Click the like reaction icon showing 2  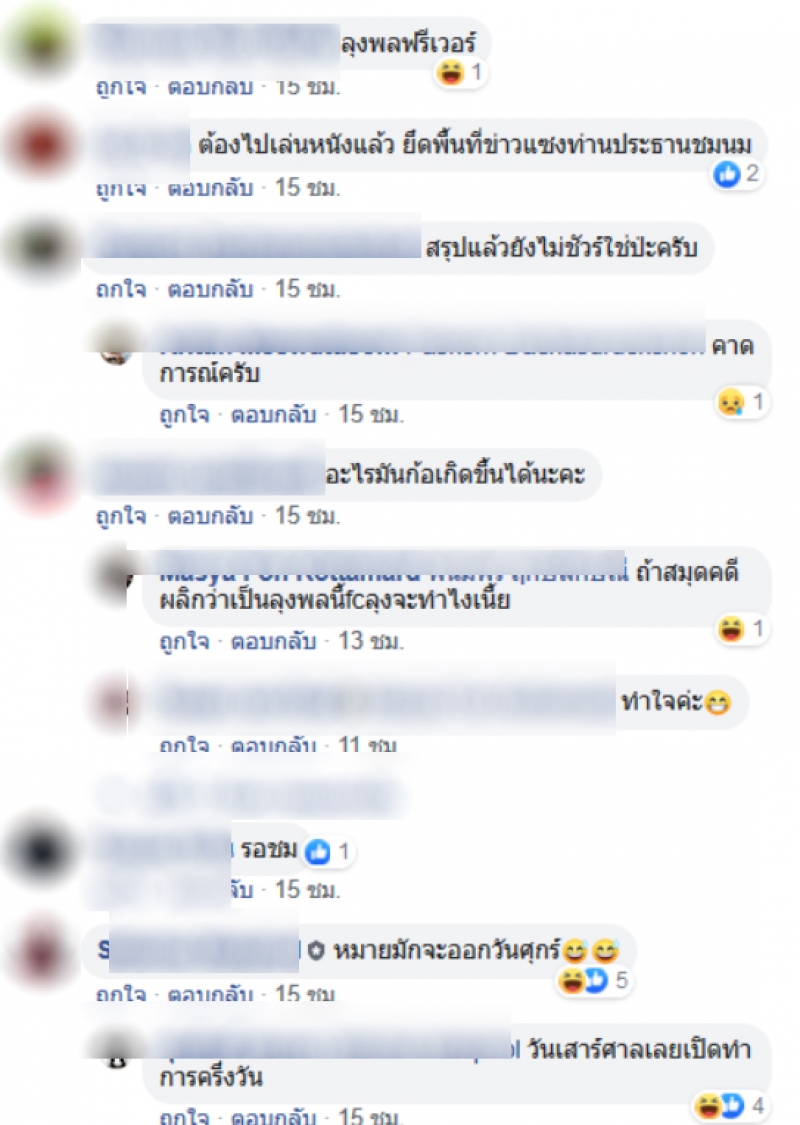726,174
